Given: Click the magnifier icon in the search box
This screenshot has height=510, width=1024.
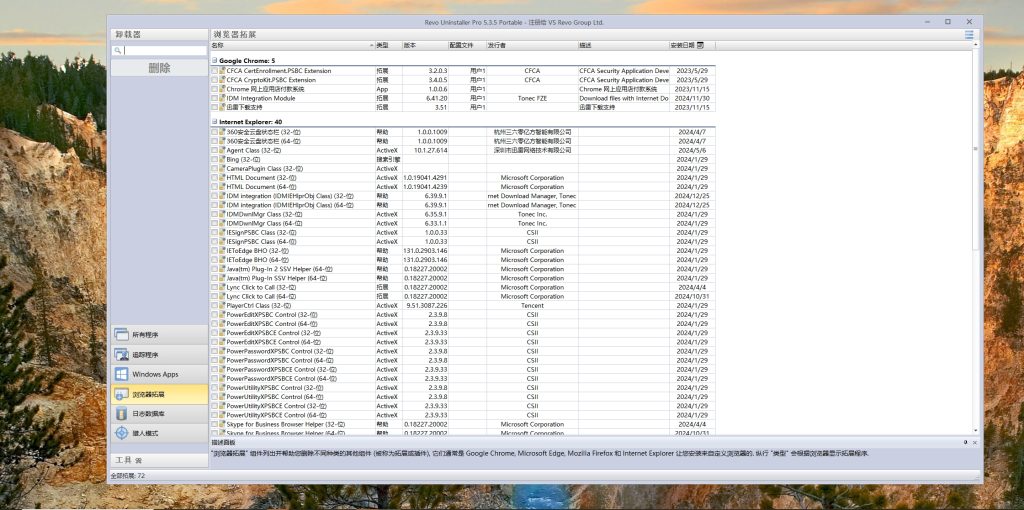Looking at the screenshot, I should coord(118,50).
